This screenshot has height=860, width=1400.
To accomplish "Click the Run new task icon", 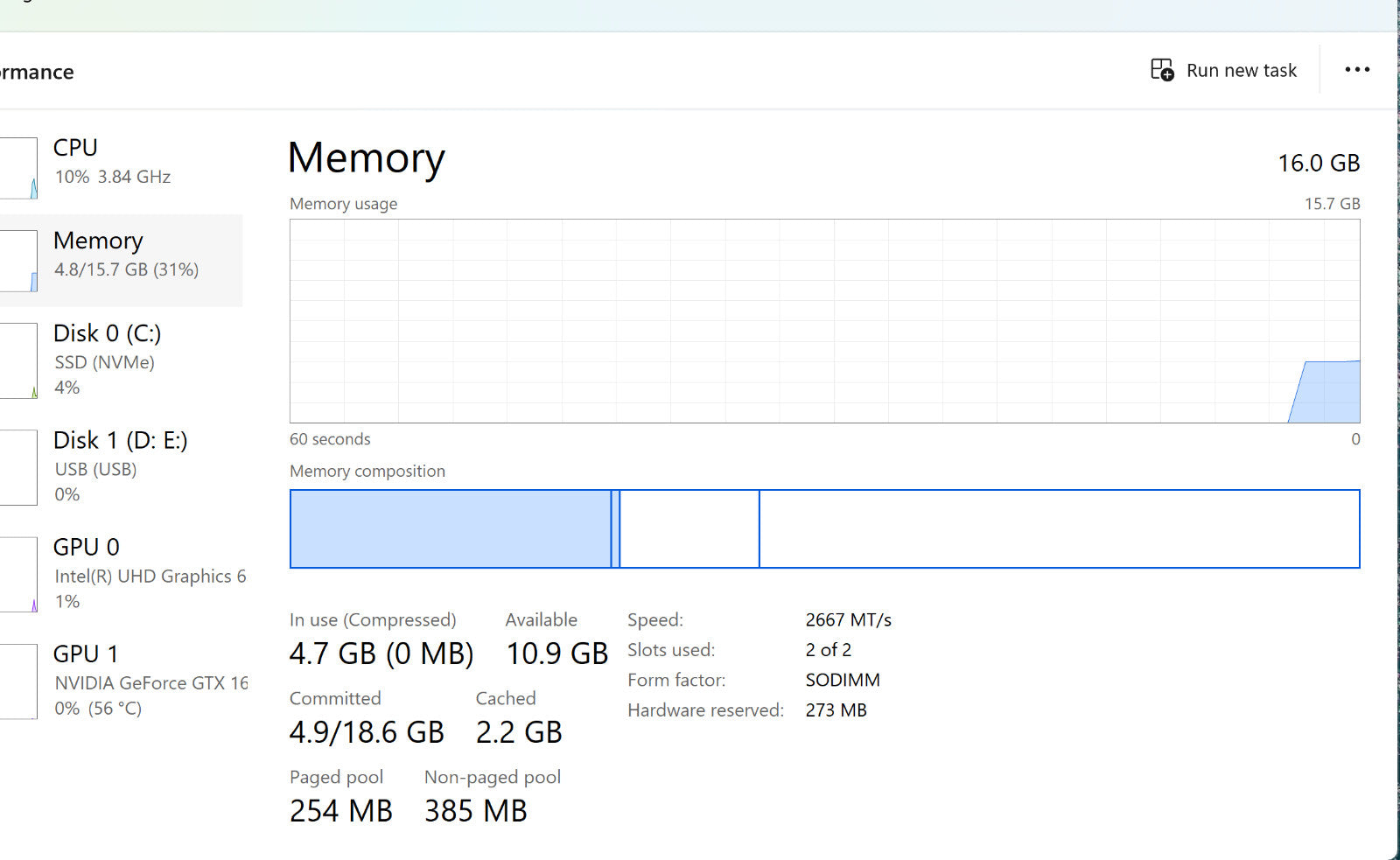I will (x=1162, y=70).
